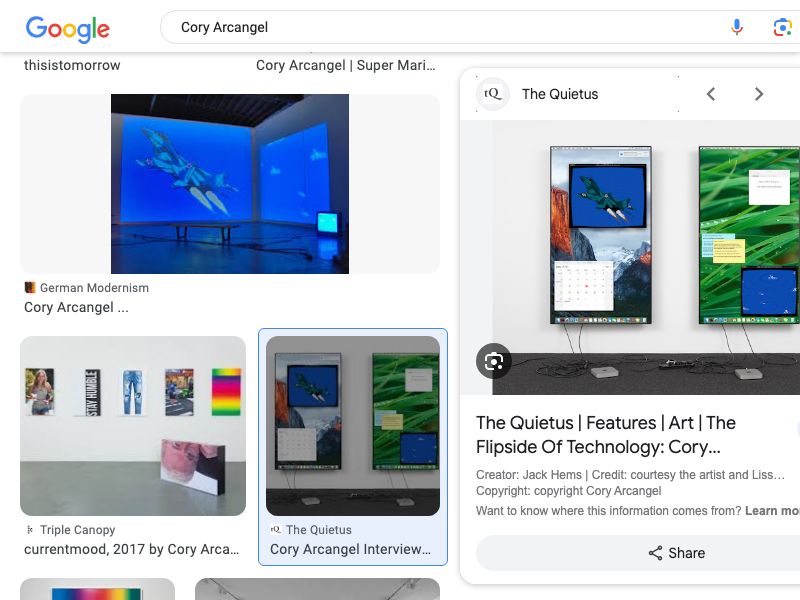The image size is (800, 600).
Task: Click The Quietus label under selected thumbnail
Action: [x=318, y=530]
